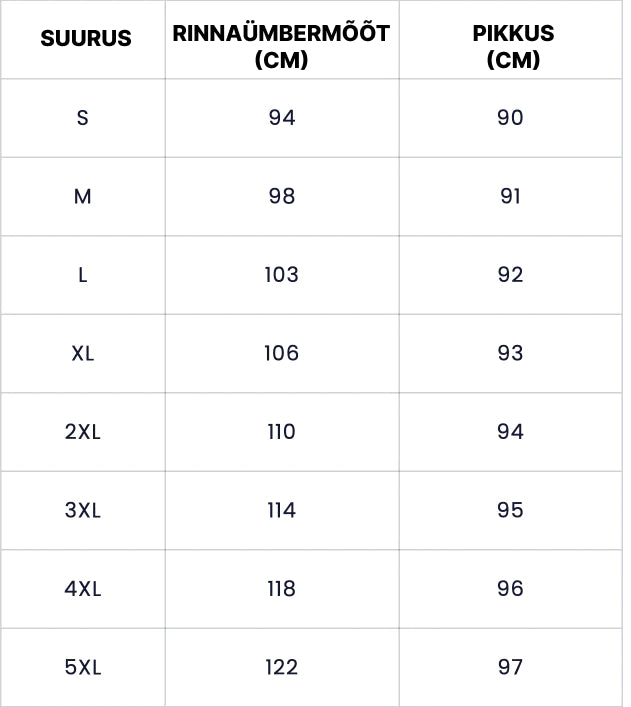The height and width of the screenshot is (707, 631).
Task: Click chest measurement value 94 for size S
Action: (282, 118)
